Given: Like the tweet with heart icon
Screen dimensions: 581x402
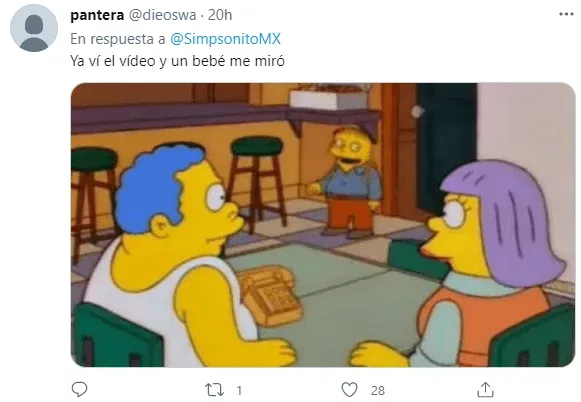Looking at the screenshot, I should 349,390.
